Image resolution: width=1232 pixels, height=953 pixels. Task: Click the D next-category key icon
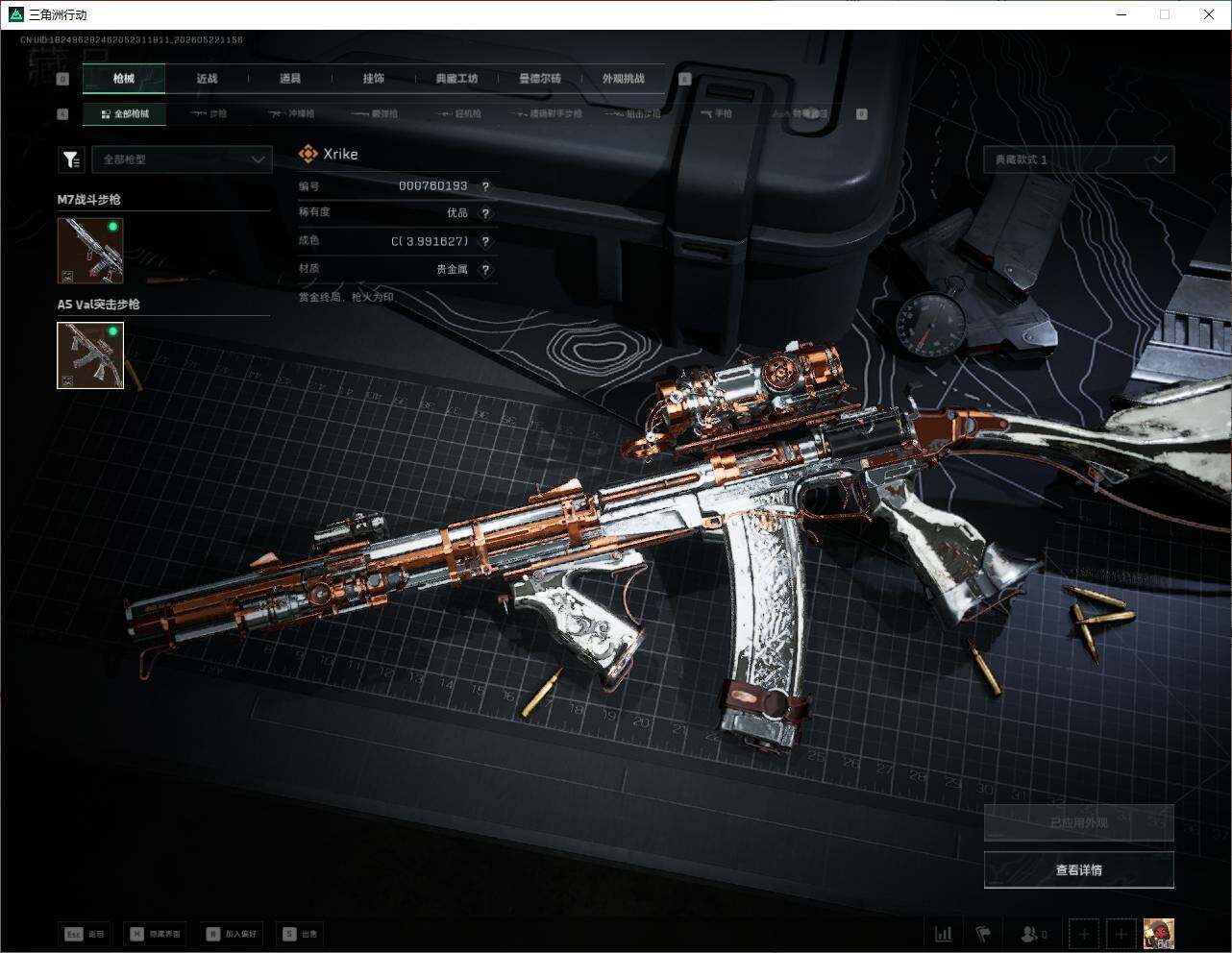click(x=861, y=113)
